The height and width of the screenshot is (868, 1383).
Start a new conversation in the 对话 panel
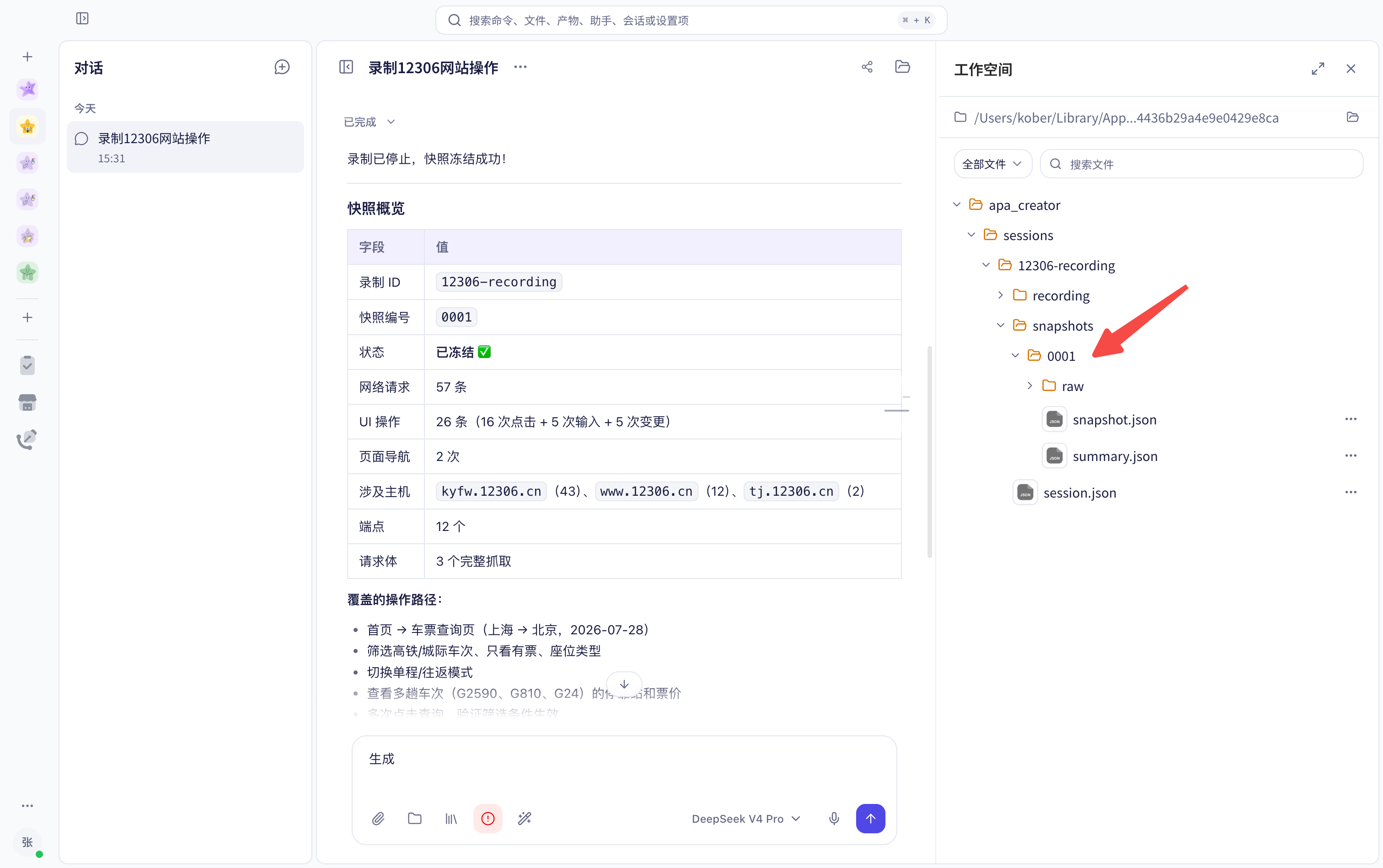[x=282, y=68]
